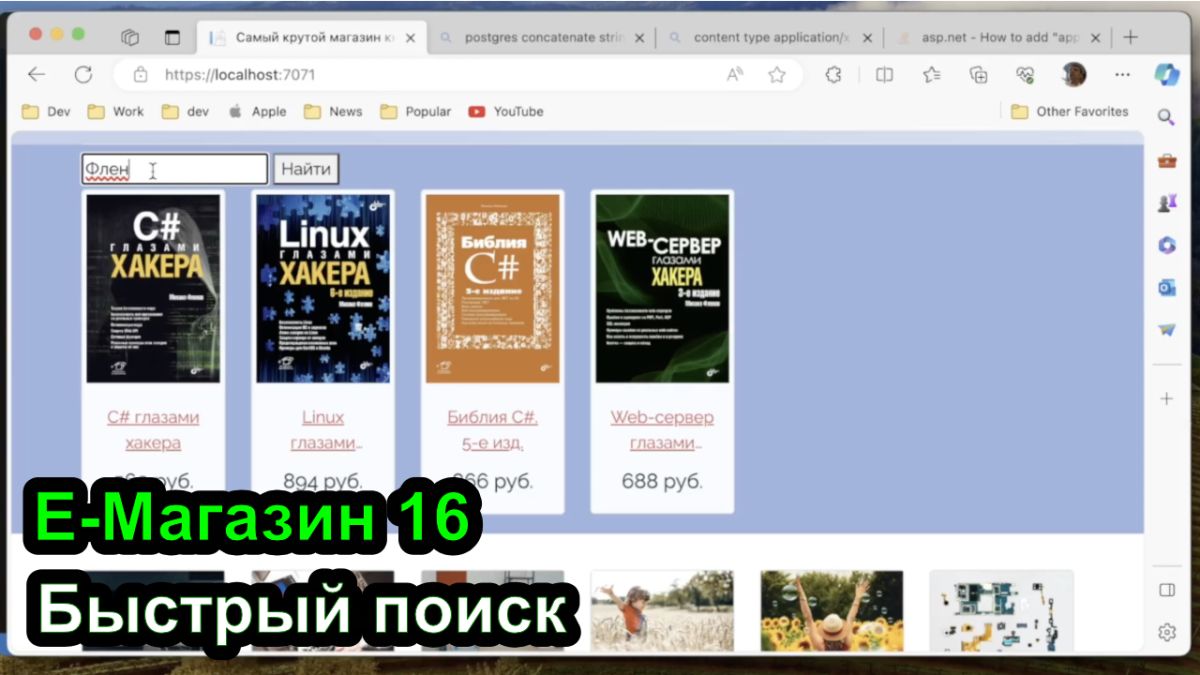Open the Collections icon
The width and height of the screenshot is (1200, 675).
pos(979,74)
